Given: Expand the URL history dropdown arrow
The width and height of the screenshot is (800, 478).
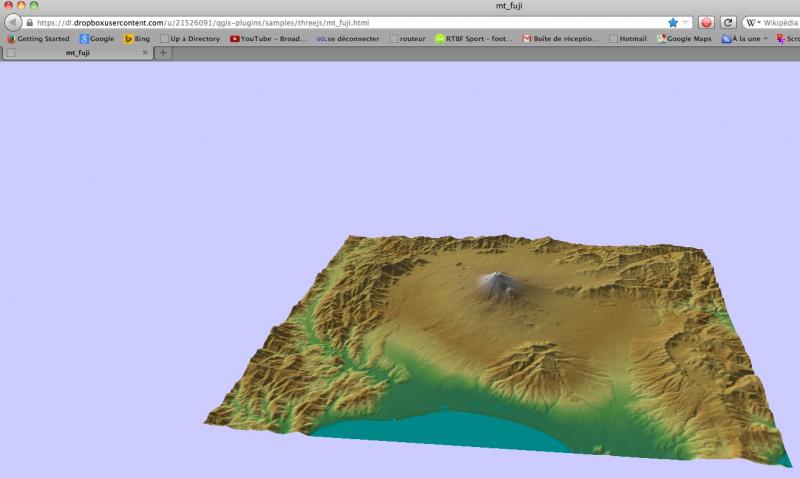Looking at the screenshot, I should [x=686, y=22].
